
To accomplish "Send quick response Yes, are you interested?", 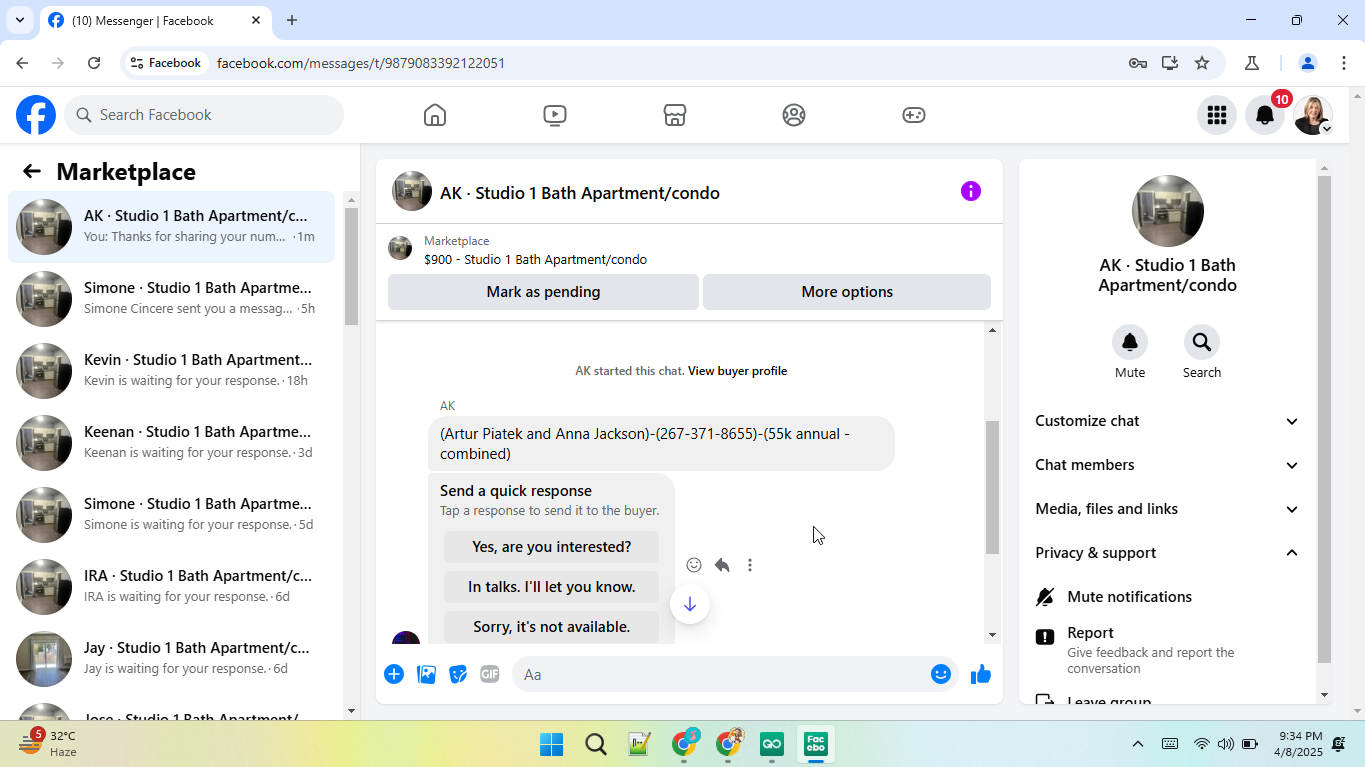I will [552, 547].
